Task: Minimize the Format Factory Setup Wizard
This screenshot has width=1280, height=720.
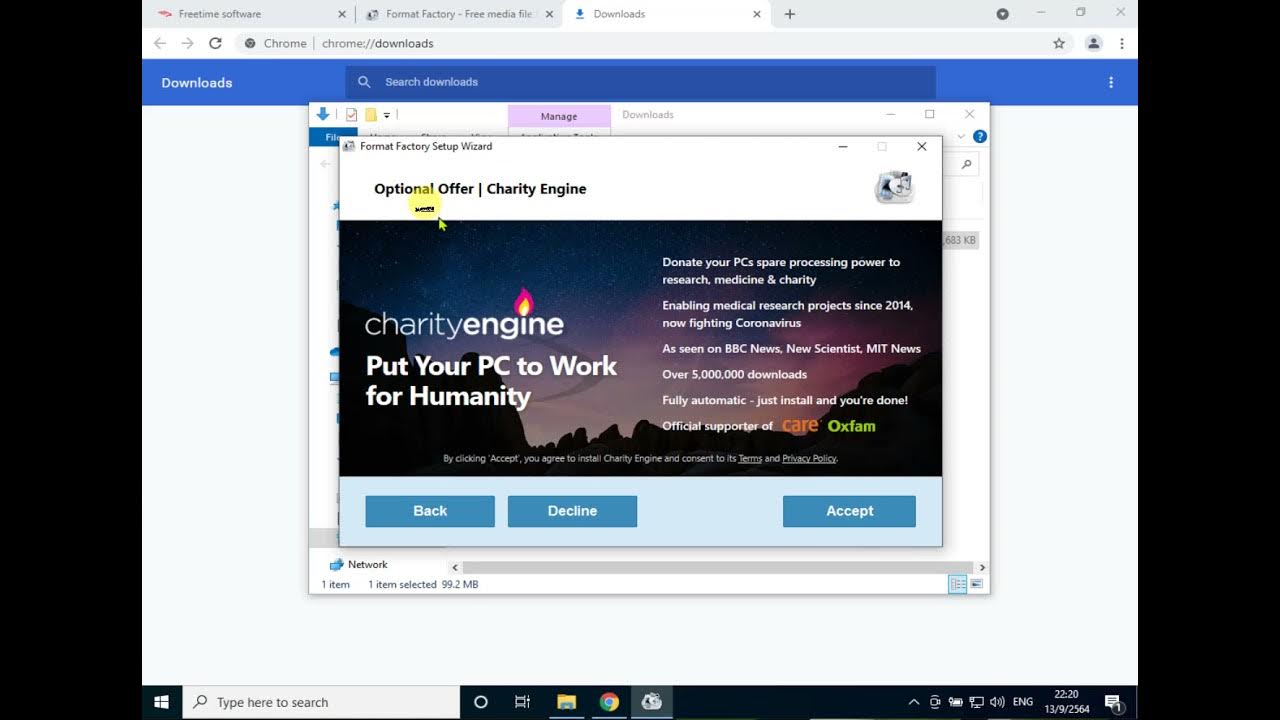Action: click(x=843, y=147)
